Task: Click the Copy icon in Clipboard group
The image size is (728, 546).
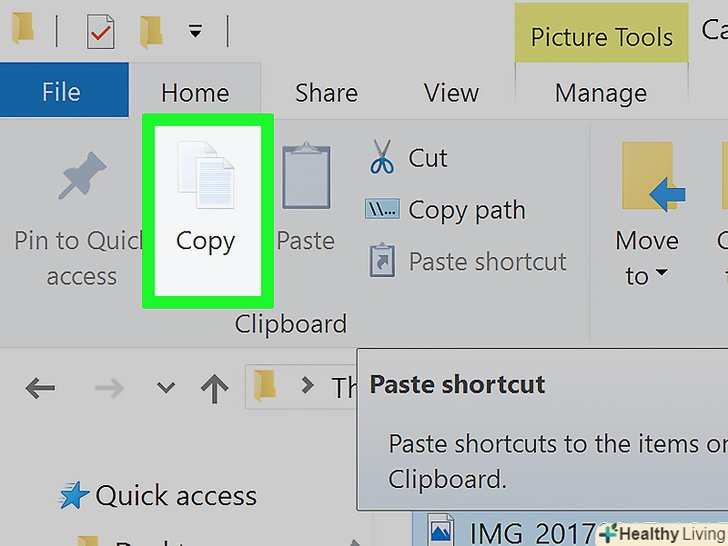Action: (205, 181)
